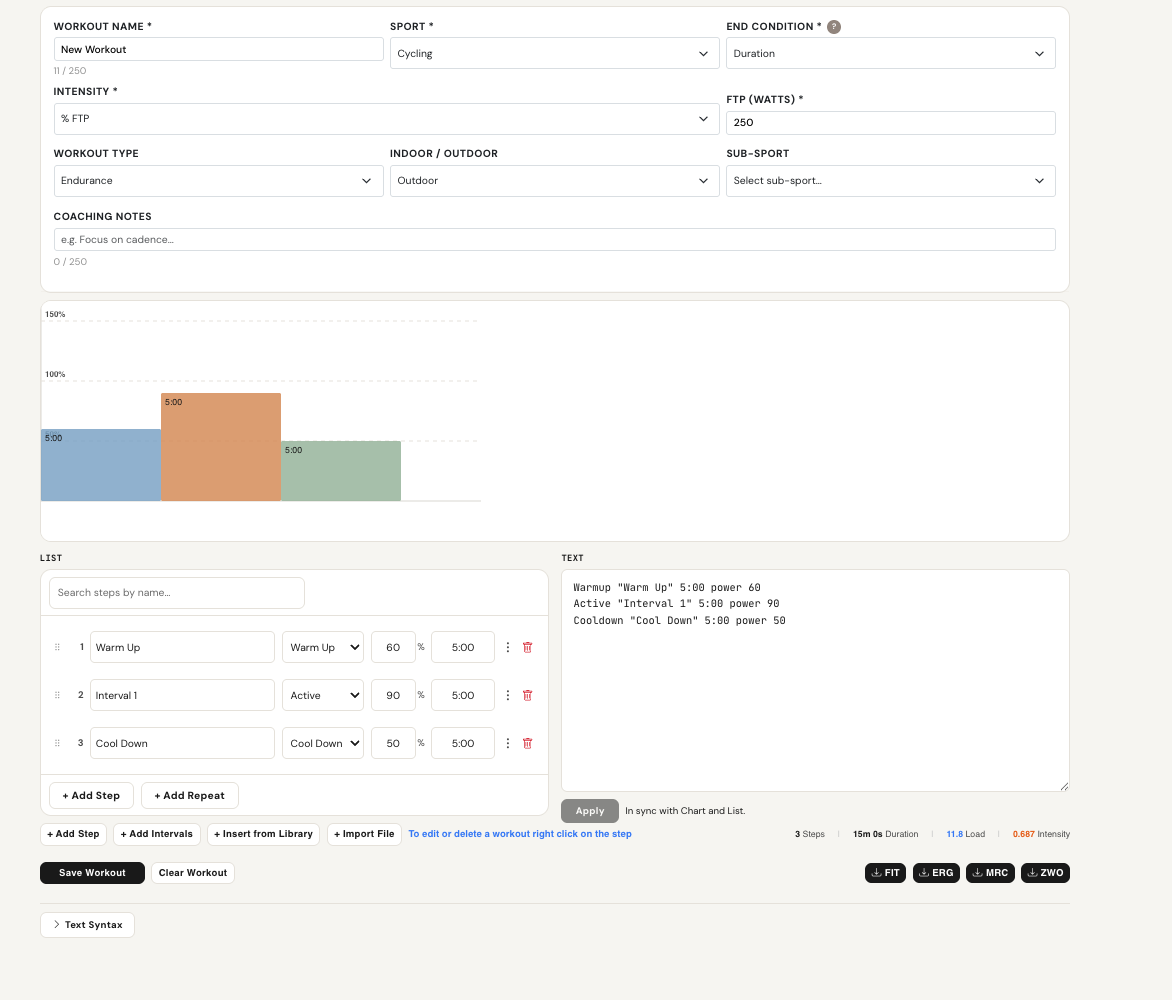
Task: Delete the Warm Up step with its trash icon
Action: [528, 647]
